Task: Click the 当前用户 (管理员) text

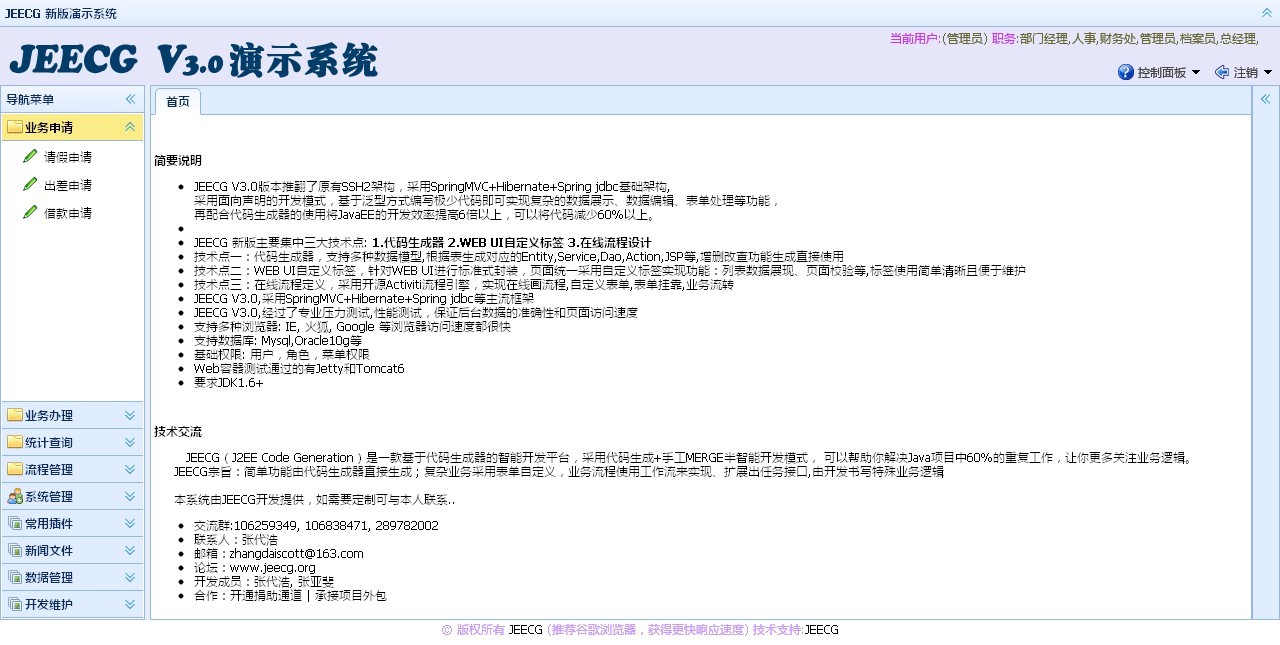Action: (939, 39)
